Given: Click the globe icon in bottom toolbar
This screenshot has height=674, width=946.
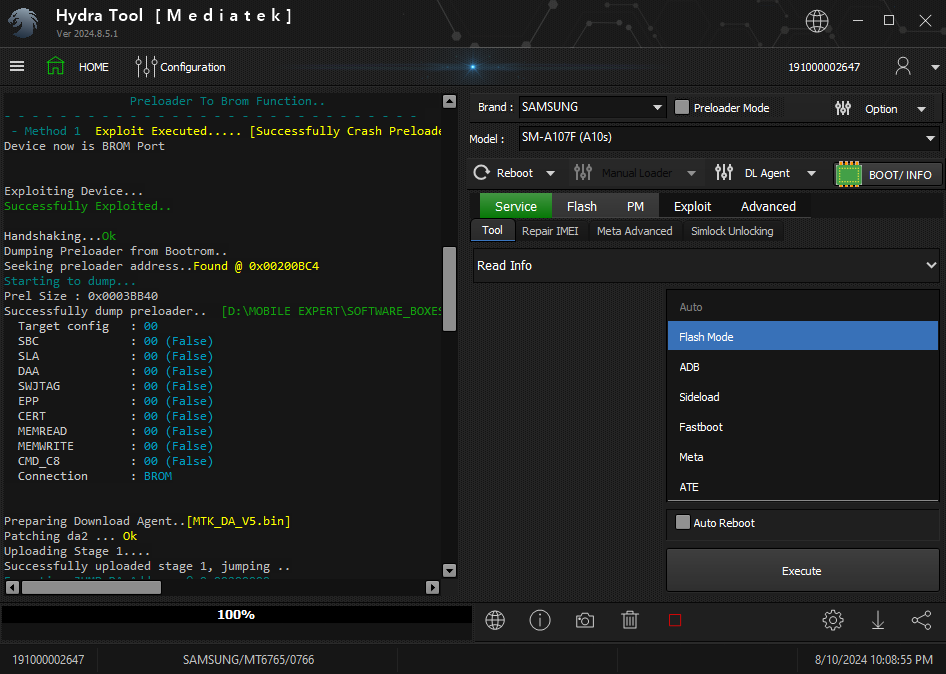Looking at the screenshot, I should 495,620.
